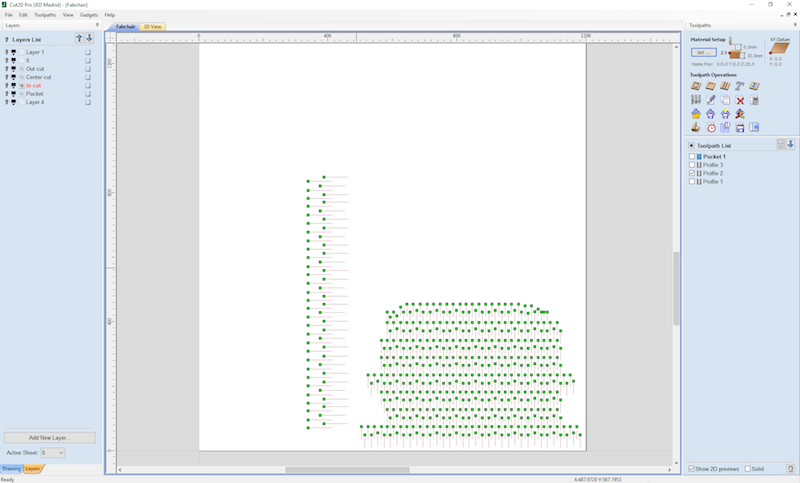800x483 pixels.
Task: Click the Preview toolpaths icon
Action: point(696,128)
